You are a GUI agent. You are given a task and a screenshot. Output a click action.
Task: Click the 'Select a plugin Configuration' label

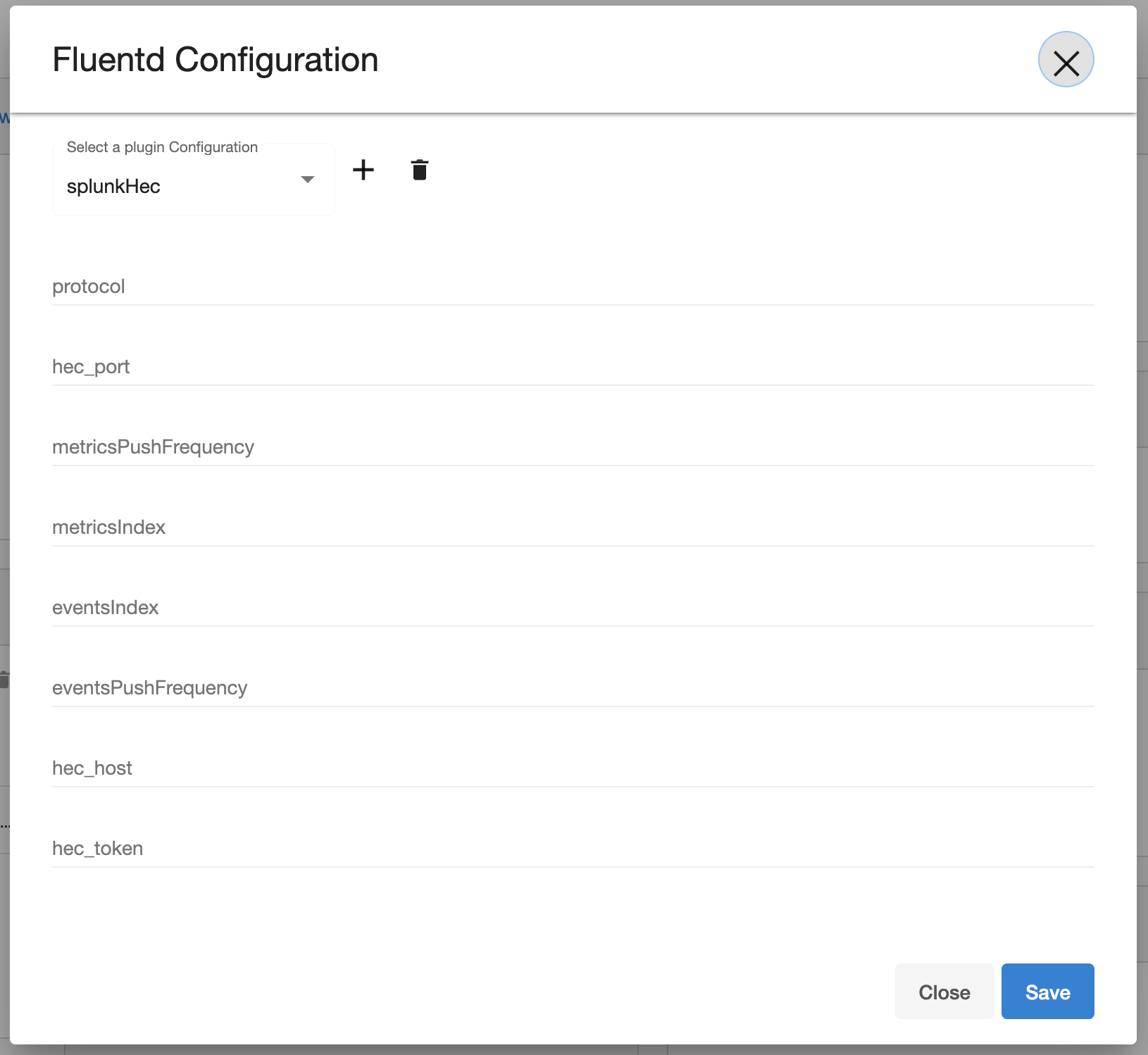[162, 147]
